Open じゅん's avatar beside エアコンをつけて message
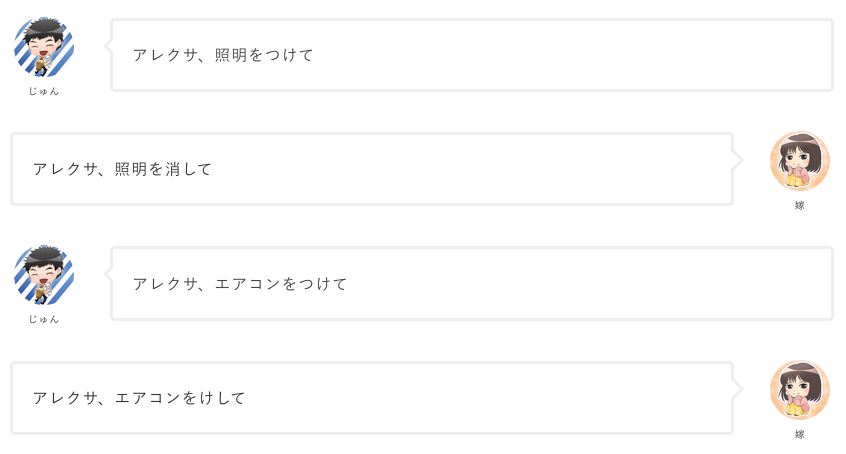 click(44, 275)
